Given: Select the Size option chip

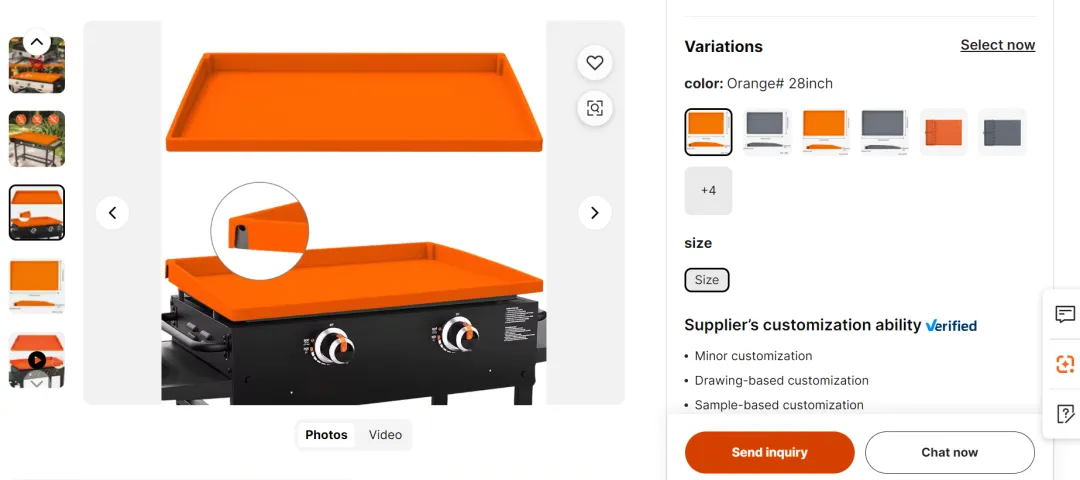Looking at the screenshot, I should point(707,280).
